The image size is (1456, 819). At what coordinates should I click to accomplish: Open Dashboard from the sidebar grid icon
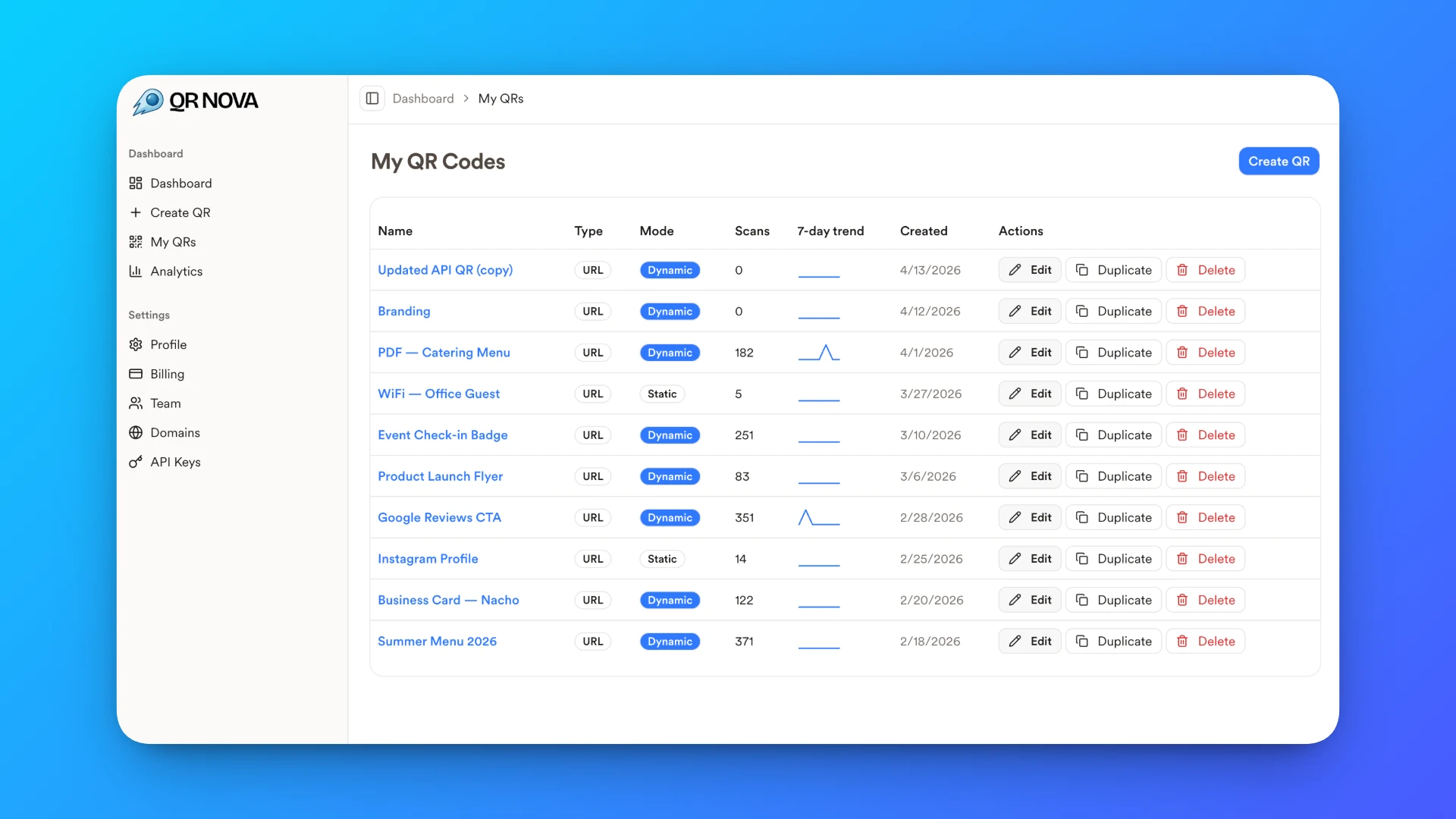coord(136,184)
